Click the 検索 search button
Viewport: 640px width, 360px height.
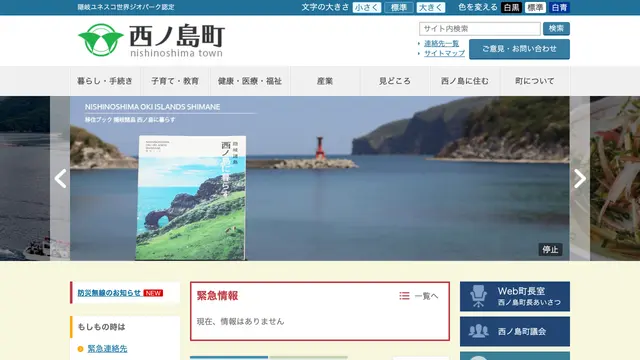coord(556,29)
